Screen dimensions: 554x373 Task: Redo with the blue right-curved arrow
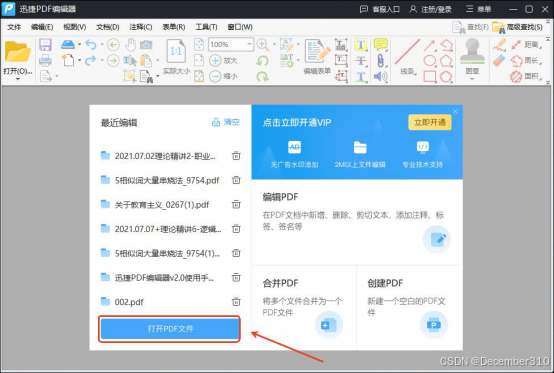coord(91,60)
